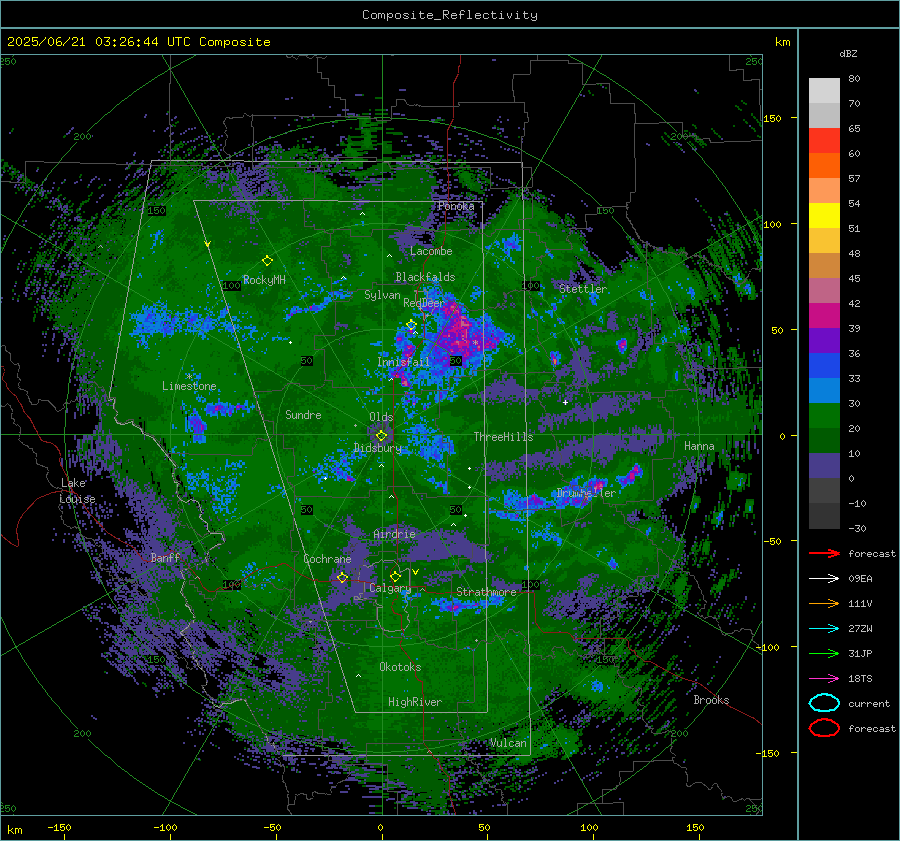The height and width of the screenshot is (841, 900).
Task: Click the Composite_Reflectivity title
Action: click(x=450, y=15)
